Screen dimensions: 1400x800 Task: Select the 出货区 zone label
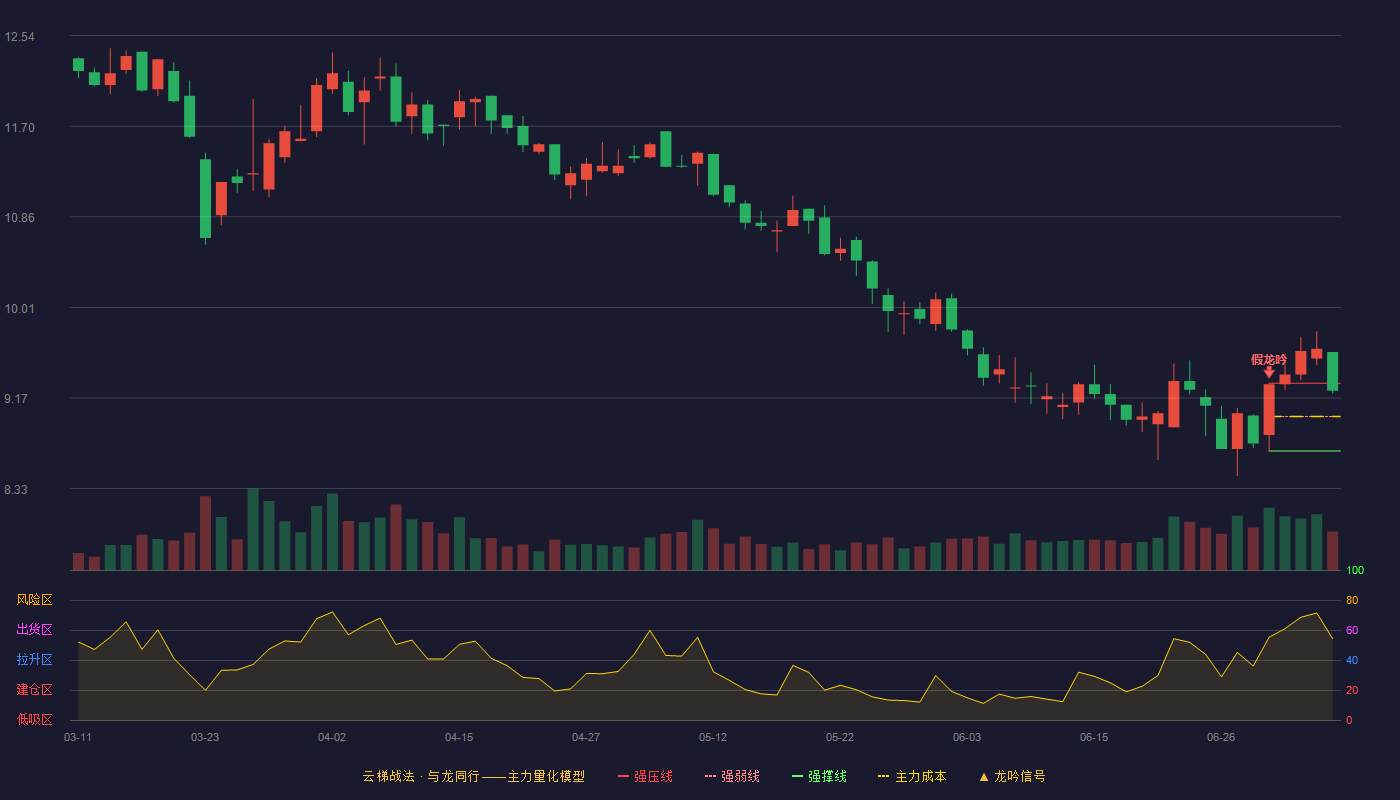pyautogui.click(x=34, y=630)
